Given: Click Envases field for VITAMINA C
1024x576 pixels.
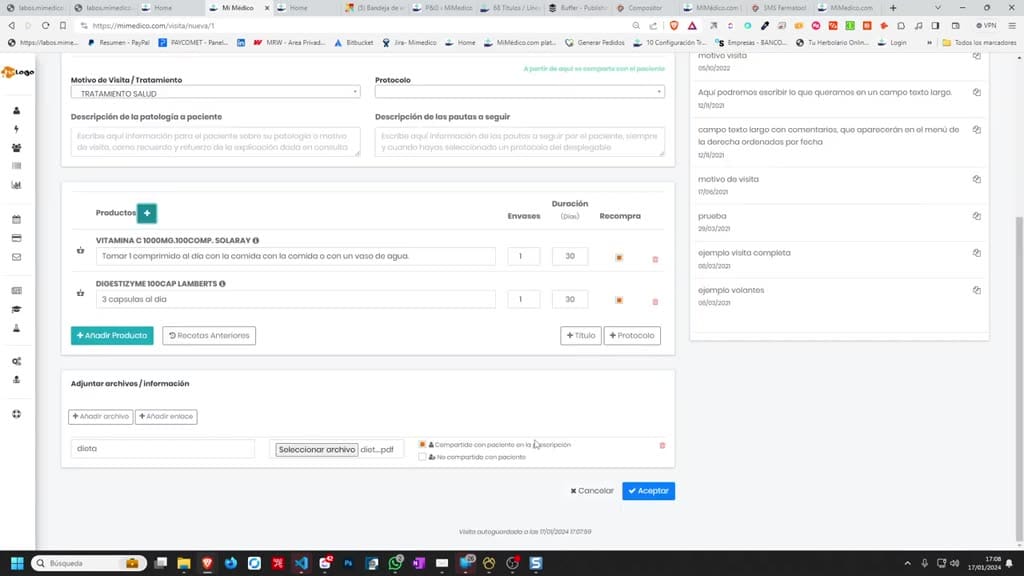Looking at the screenshot, I should pyautogui.click(x=524, y=256).
